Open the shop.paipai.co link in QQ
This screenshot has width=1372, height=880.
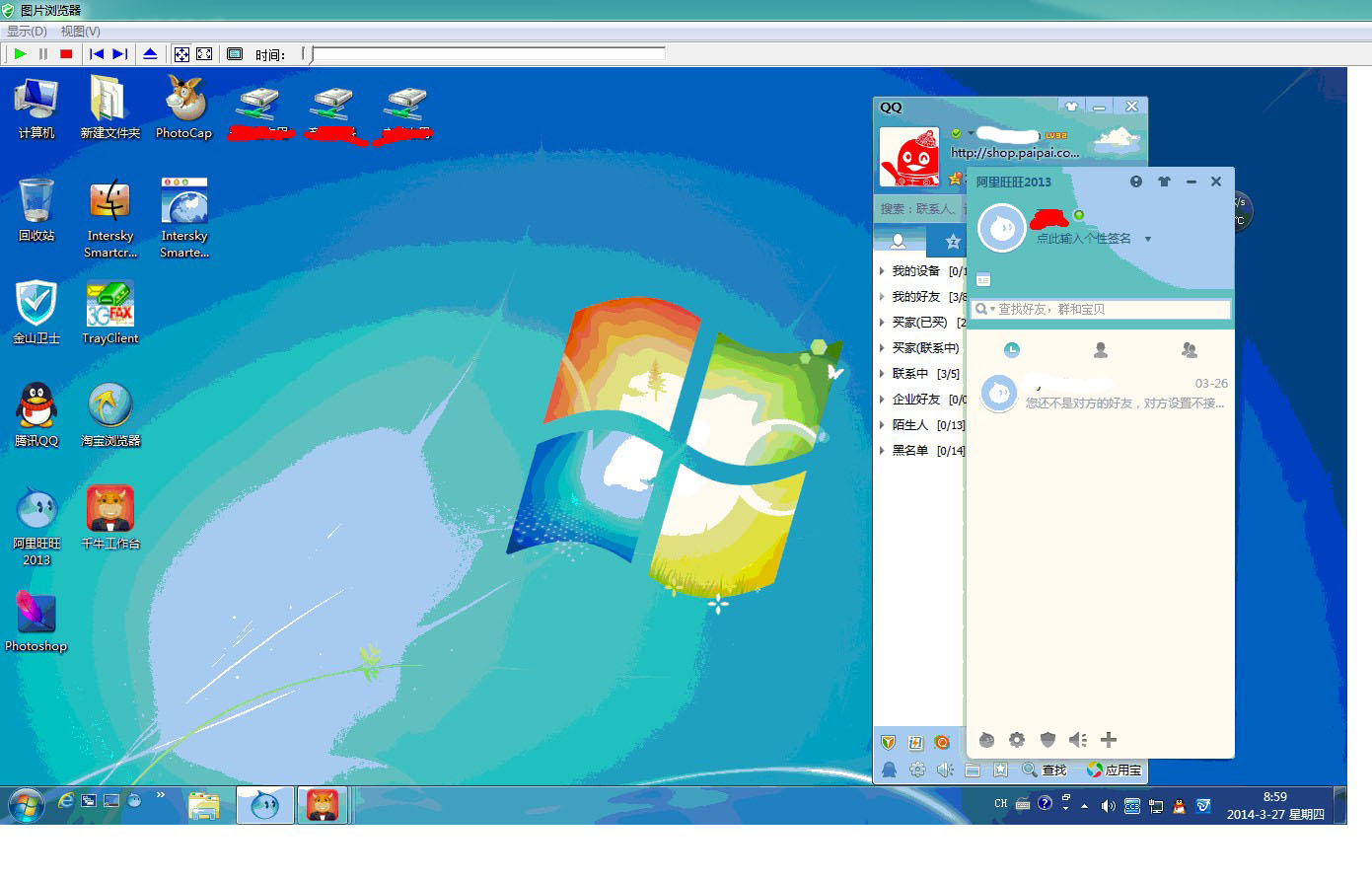coord(1015,153)
